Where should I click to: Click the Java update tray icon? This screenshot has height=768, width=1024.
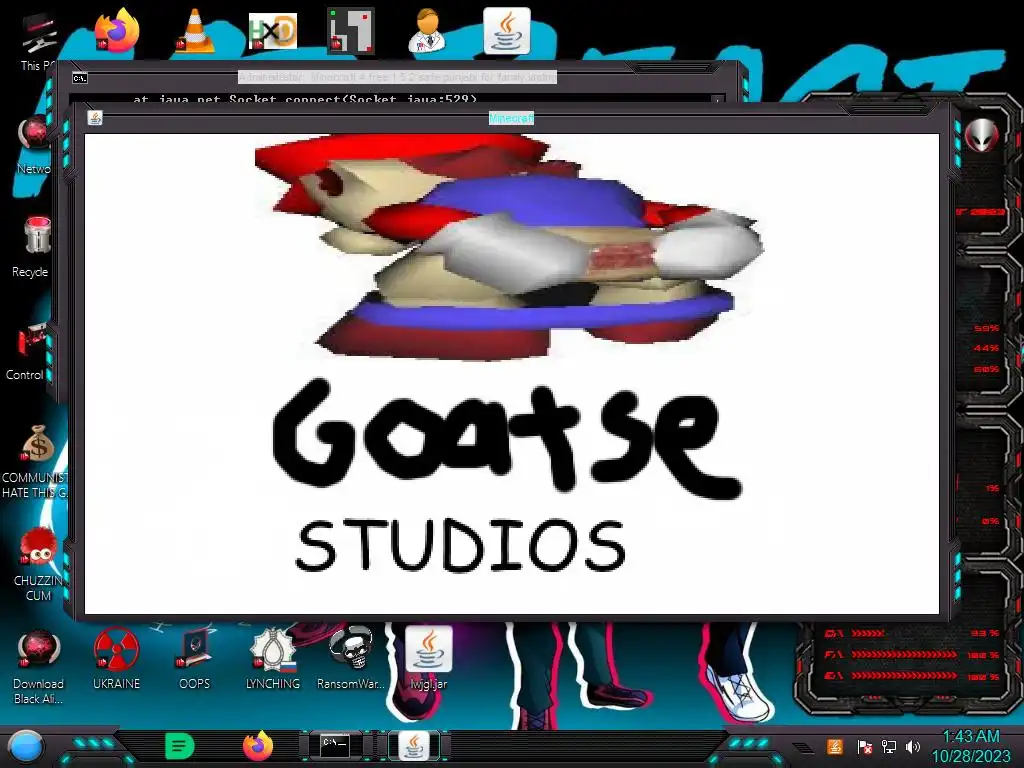835,746
